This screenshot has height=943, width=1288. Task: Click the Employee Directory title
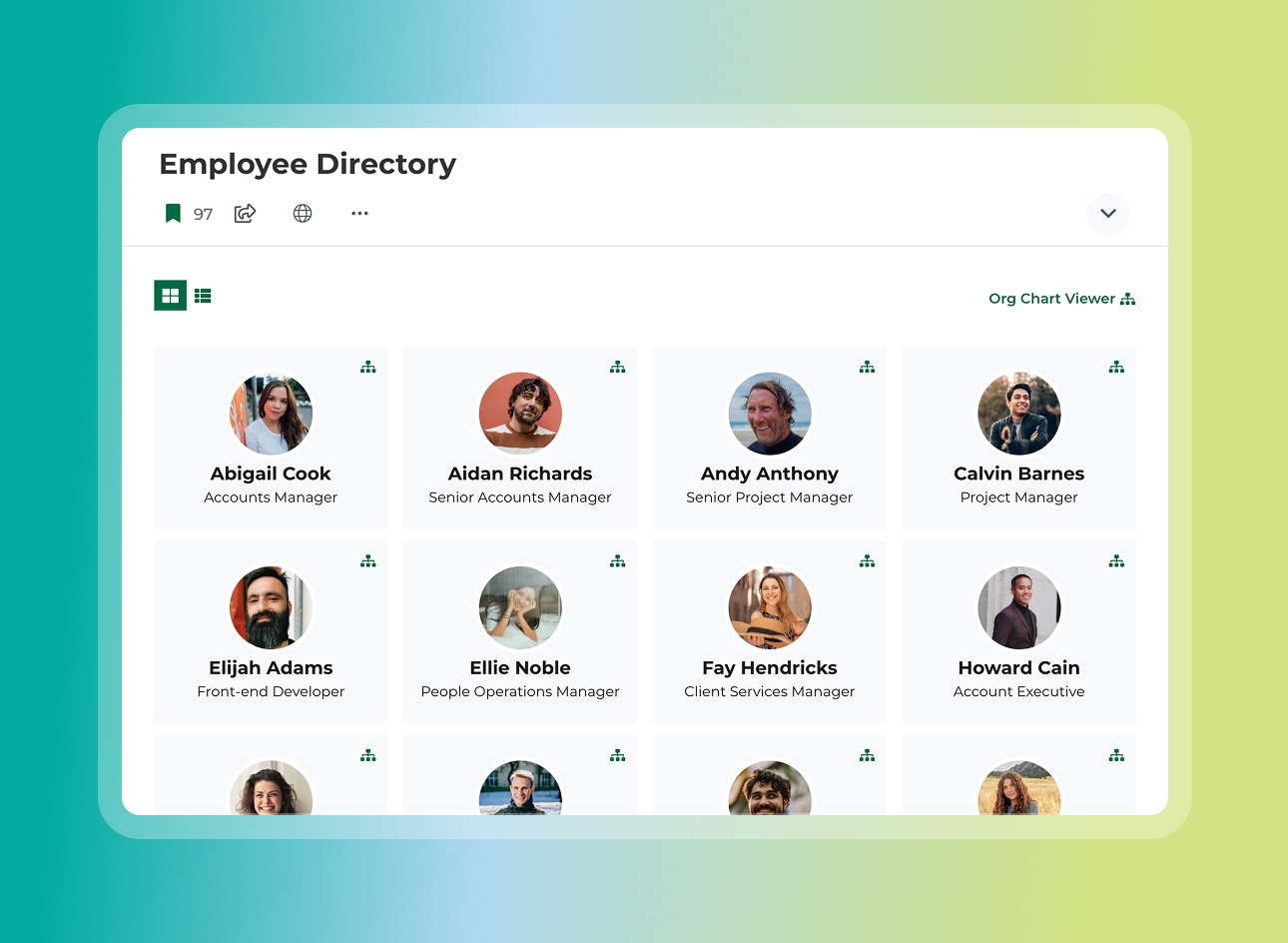308,164
